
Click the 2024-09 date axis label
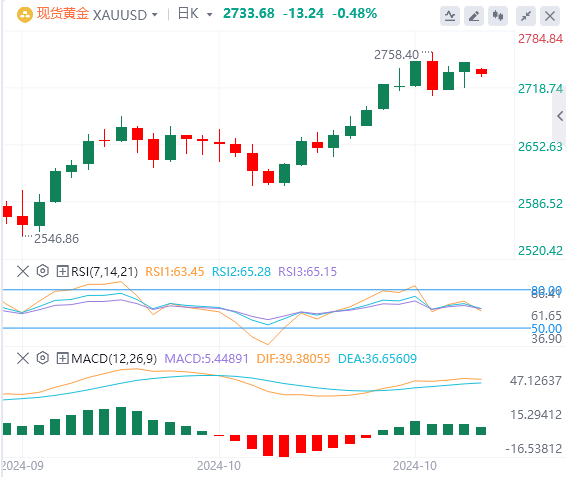[22, 466]
